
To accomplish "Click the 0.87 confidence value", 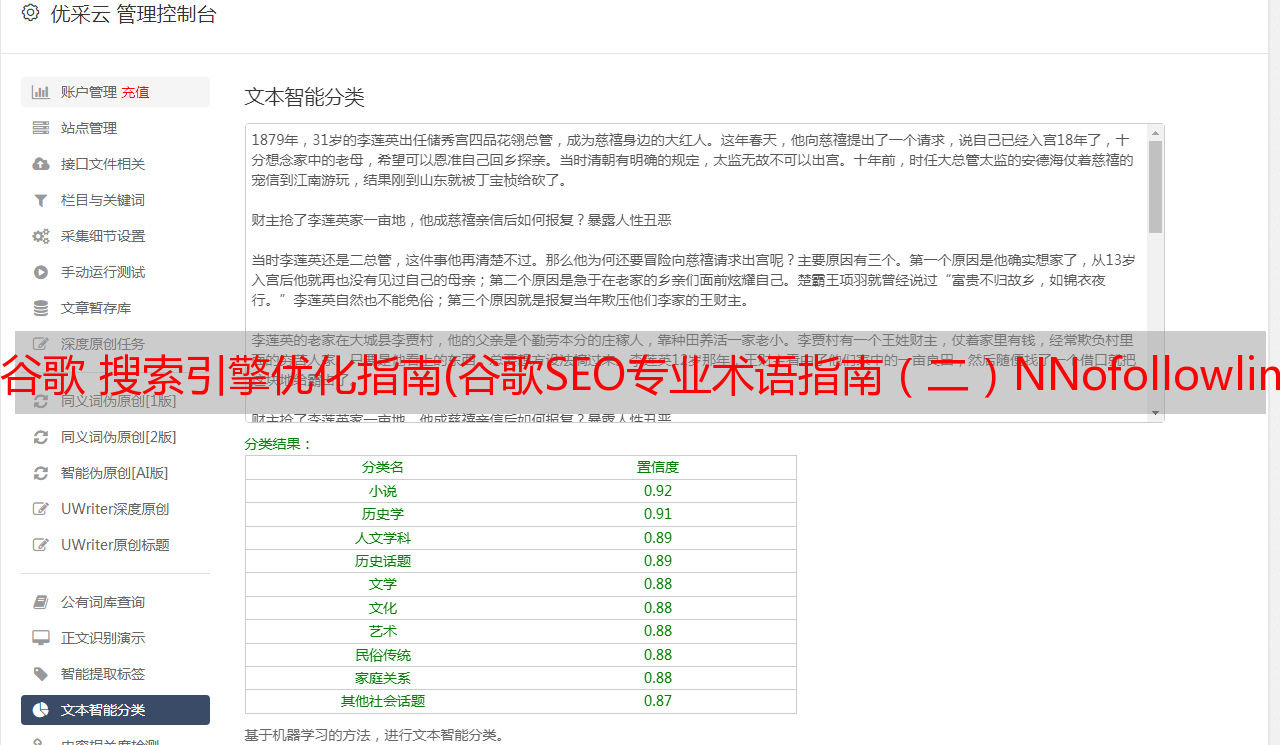I will 658,701.
